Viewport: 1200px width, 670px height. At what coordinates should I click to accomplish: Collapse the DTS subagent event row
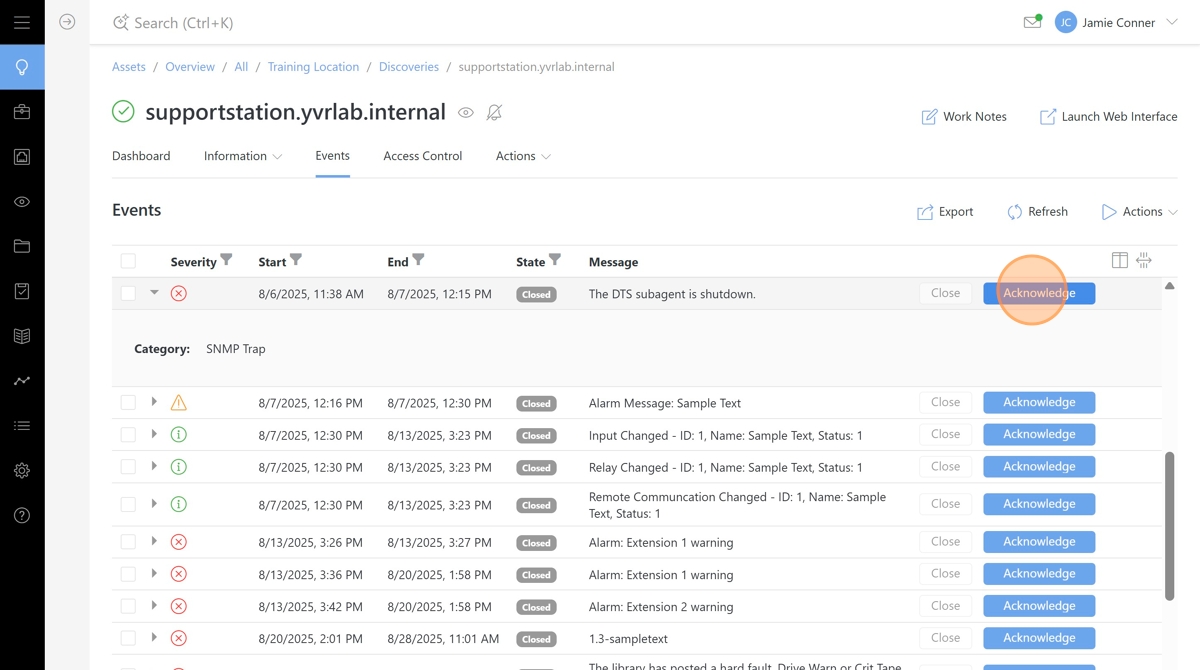[154, 293]
